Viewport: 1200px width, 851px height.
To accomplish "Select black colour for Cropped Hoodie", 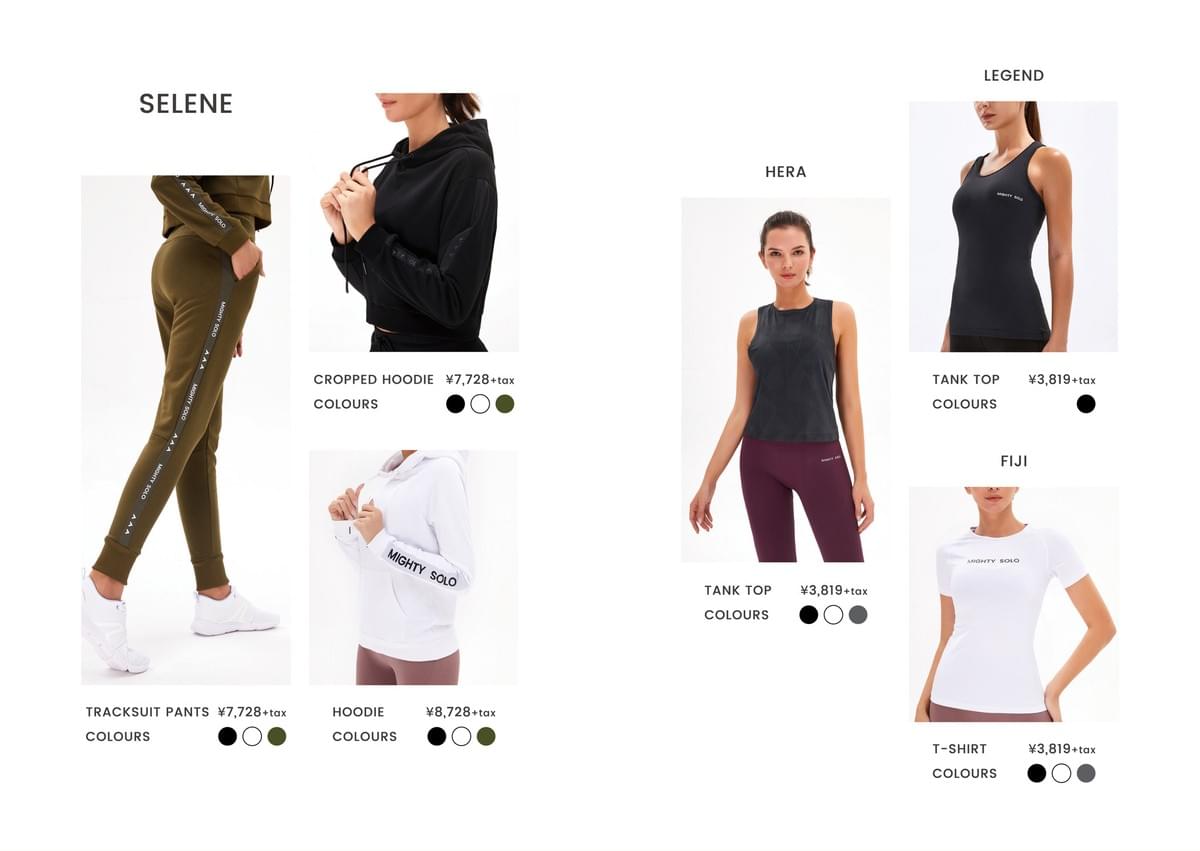I will [455, 404].
